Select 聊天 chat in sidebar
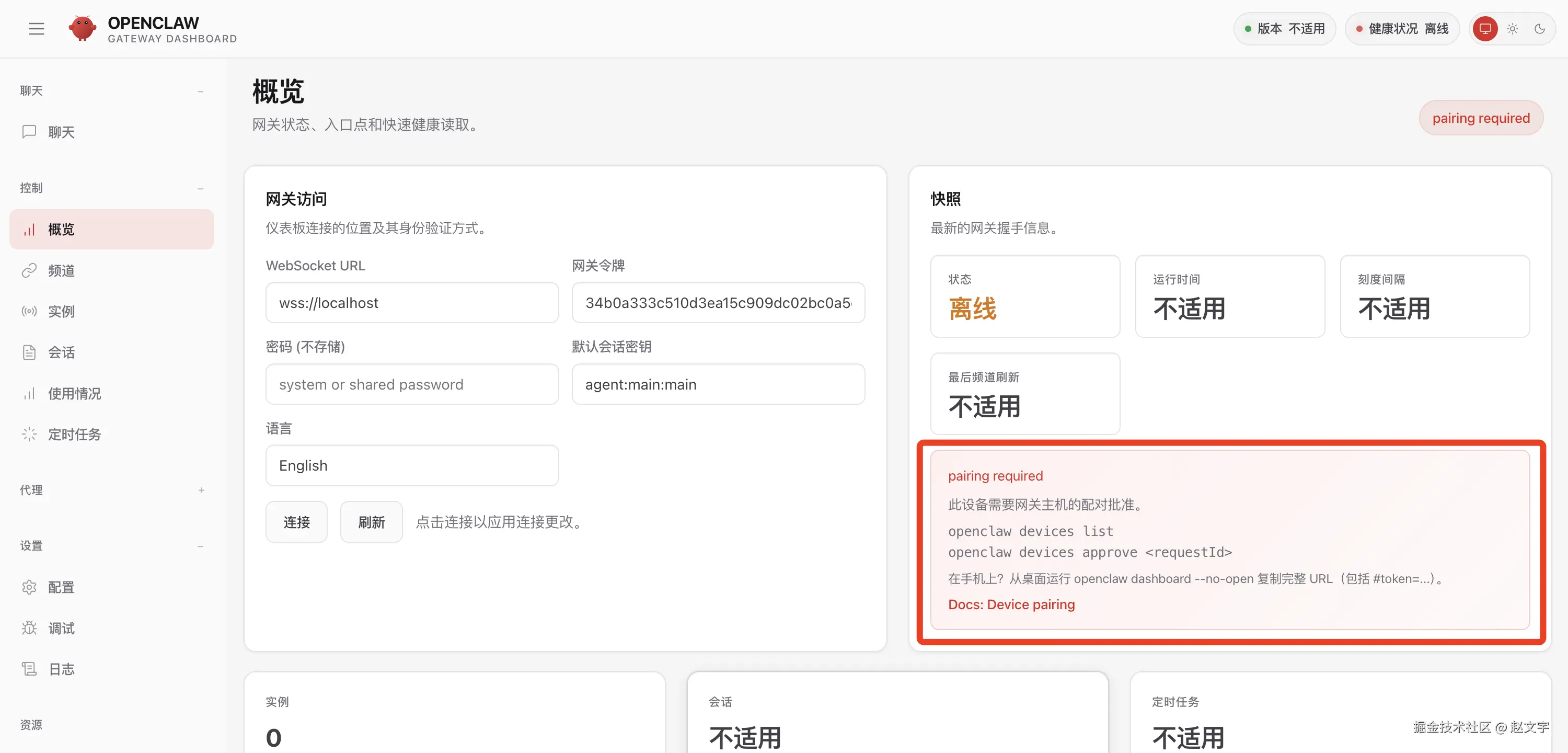This screenshot has width=1568, height=753. pos(61,132)
